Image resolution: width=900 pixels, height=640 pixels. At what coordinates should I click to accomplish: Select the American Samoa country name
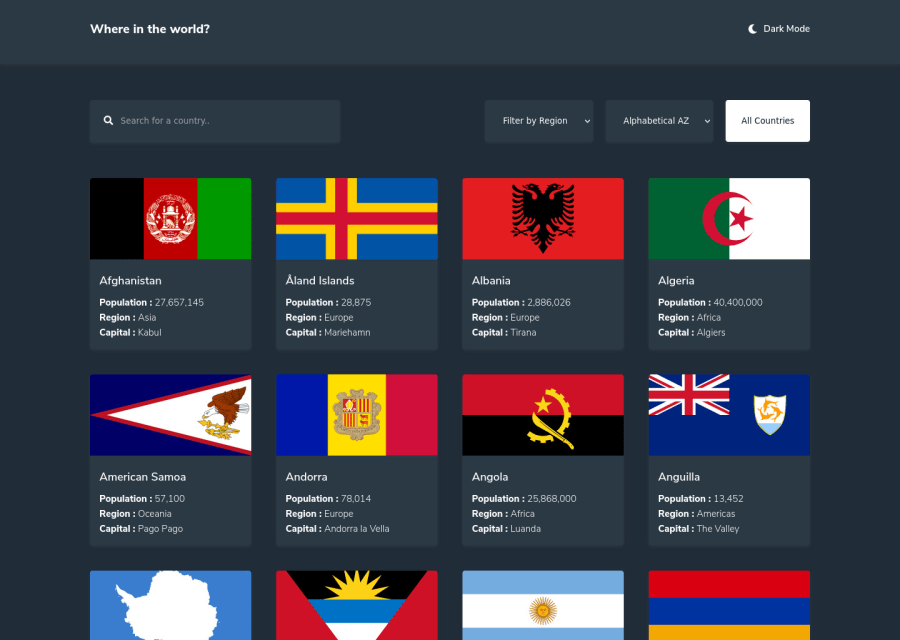[142, 477]
